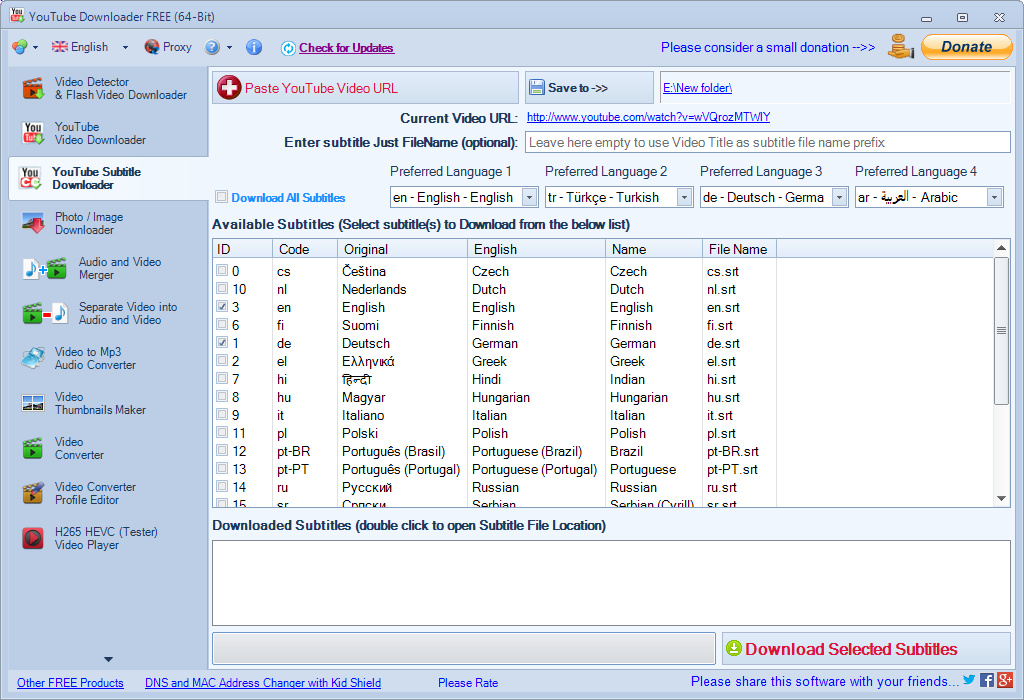Click the globe icon in the toolbar
Screen dimensions: 1024x700
click(20, 47)
